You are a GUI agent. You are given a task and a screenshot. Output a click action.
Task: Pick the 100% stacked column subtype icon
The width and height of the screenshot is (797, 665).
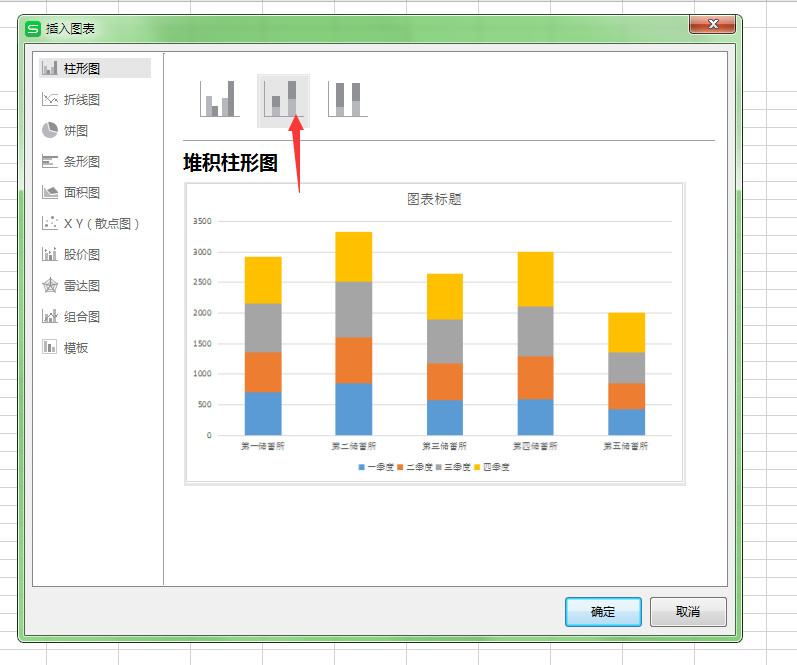tap(348, 100)
